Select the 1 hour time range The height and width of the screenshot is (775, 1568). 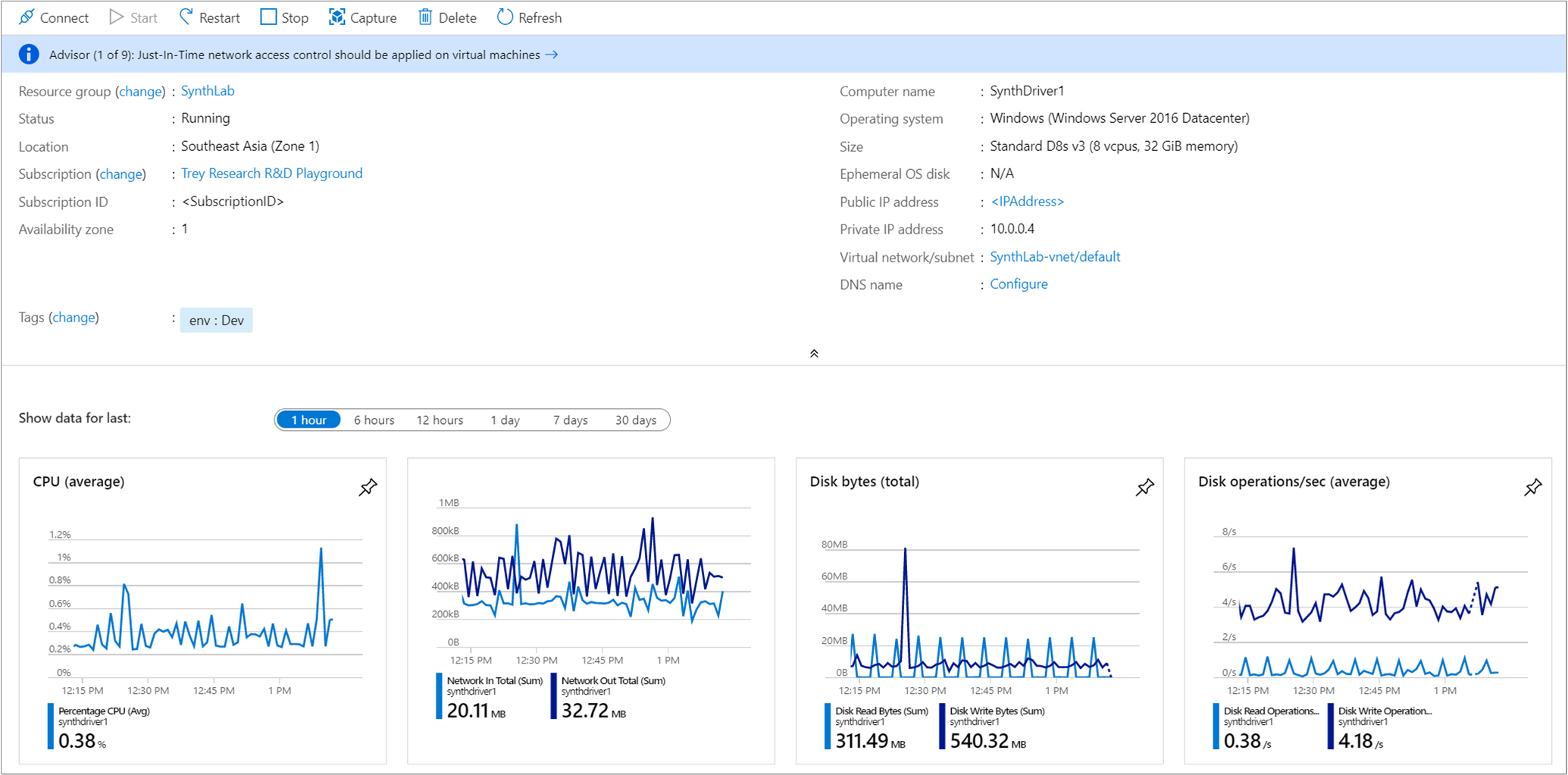pyautogui.click(x=308, y=420)
